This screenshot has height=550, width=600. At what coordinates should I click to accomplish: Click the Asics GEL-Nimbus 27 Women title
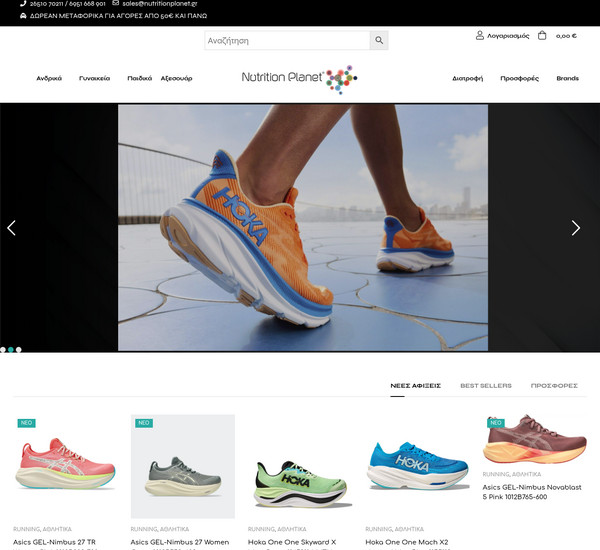[x=180, y=542]
